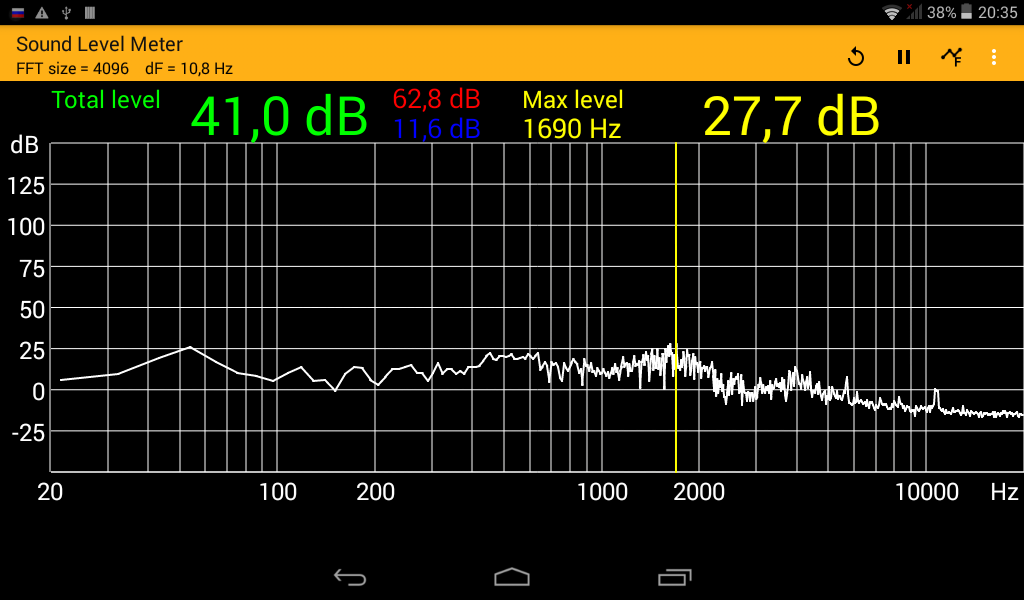Tap the Wi-Fi status icon

[891, 12]
